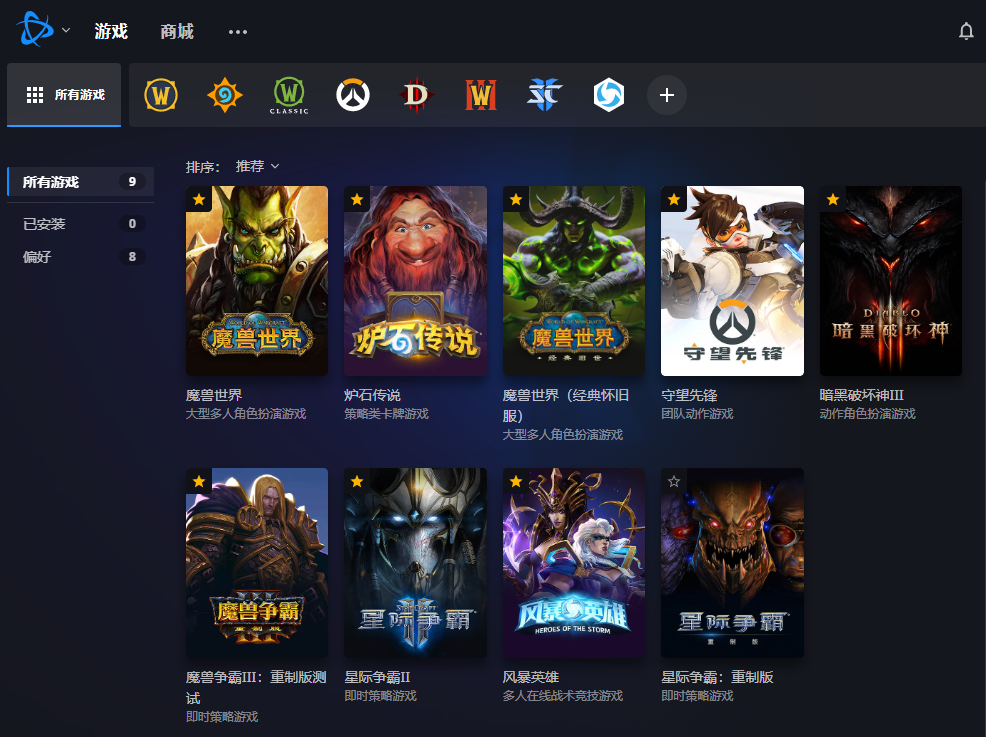Toggle favorite star on 风暴英雄 card

pyautogui.click(x=516, y=482)
